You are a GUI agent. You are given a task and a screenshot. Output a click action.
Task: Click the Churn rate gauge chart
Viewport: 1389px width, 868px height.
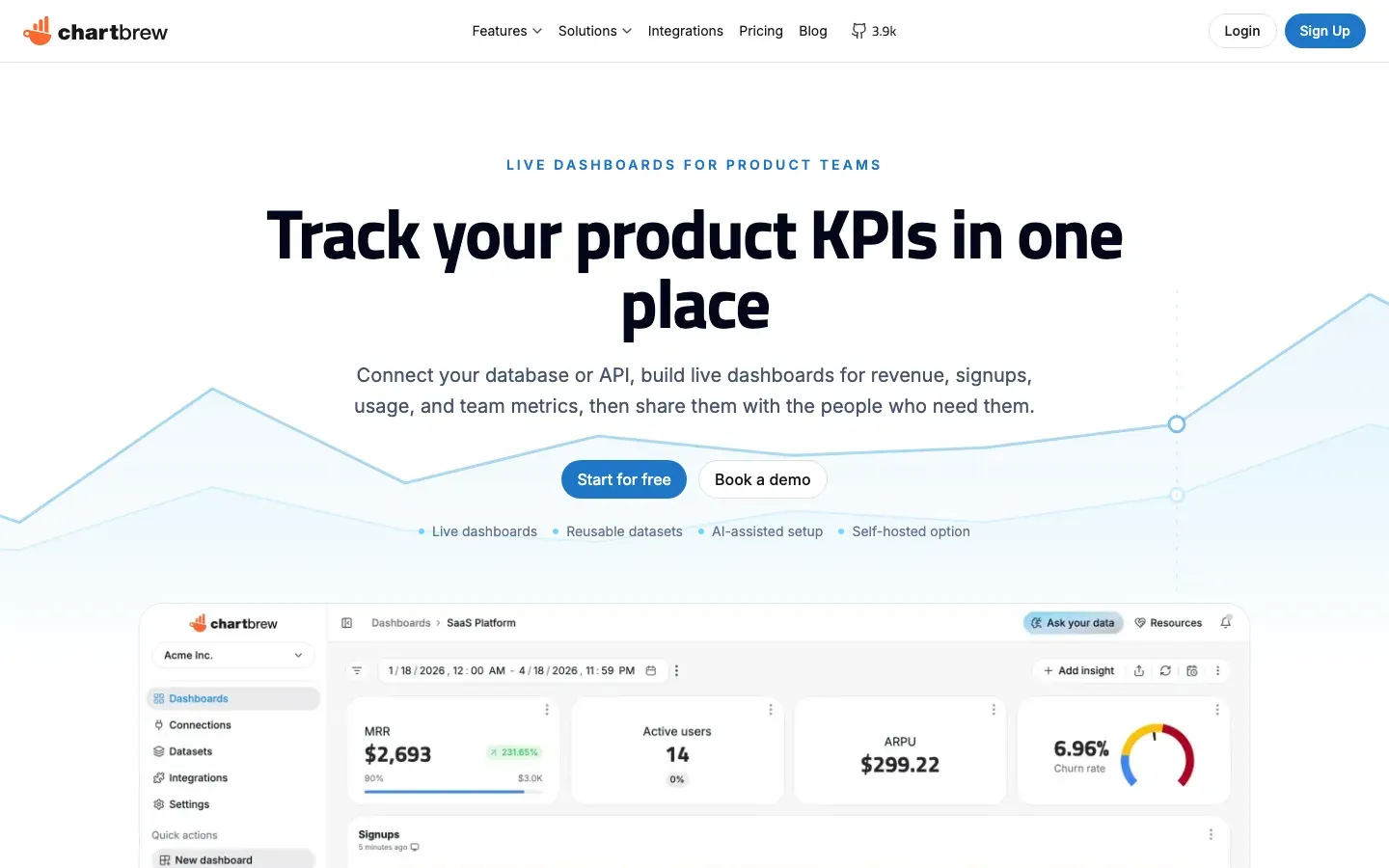pos(1157,754)
